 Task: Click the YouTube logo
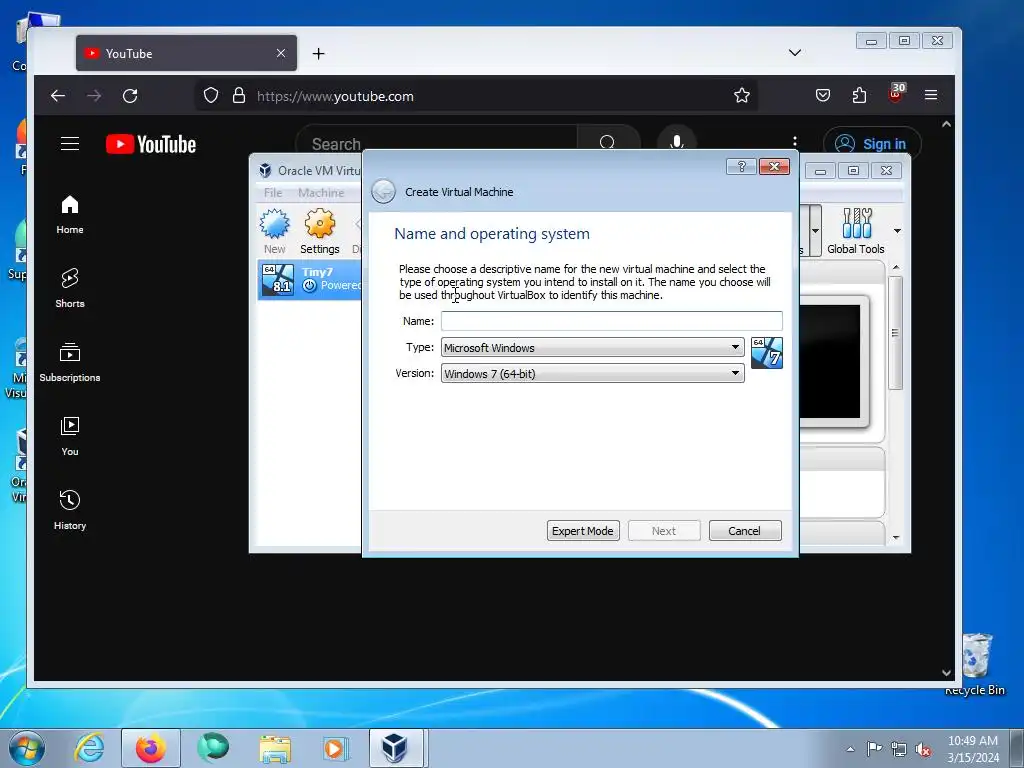[x=151, y=144]
